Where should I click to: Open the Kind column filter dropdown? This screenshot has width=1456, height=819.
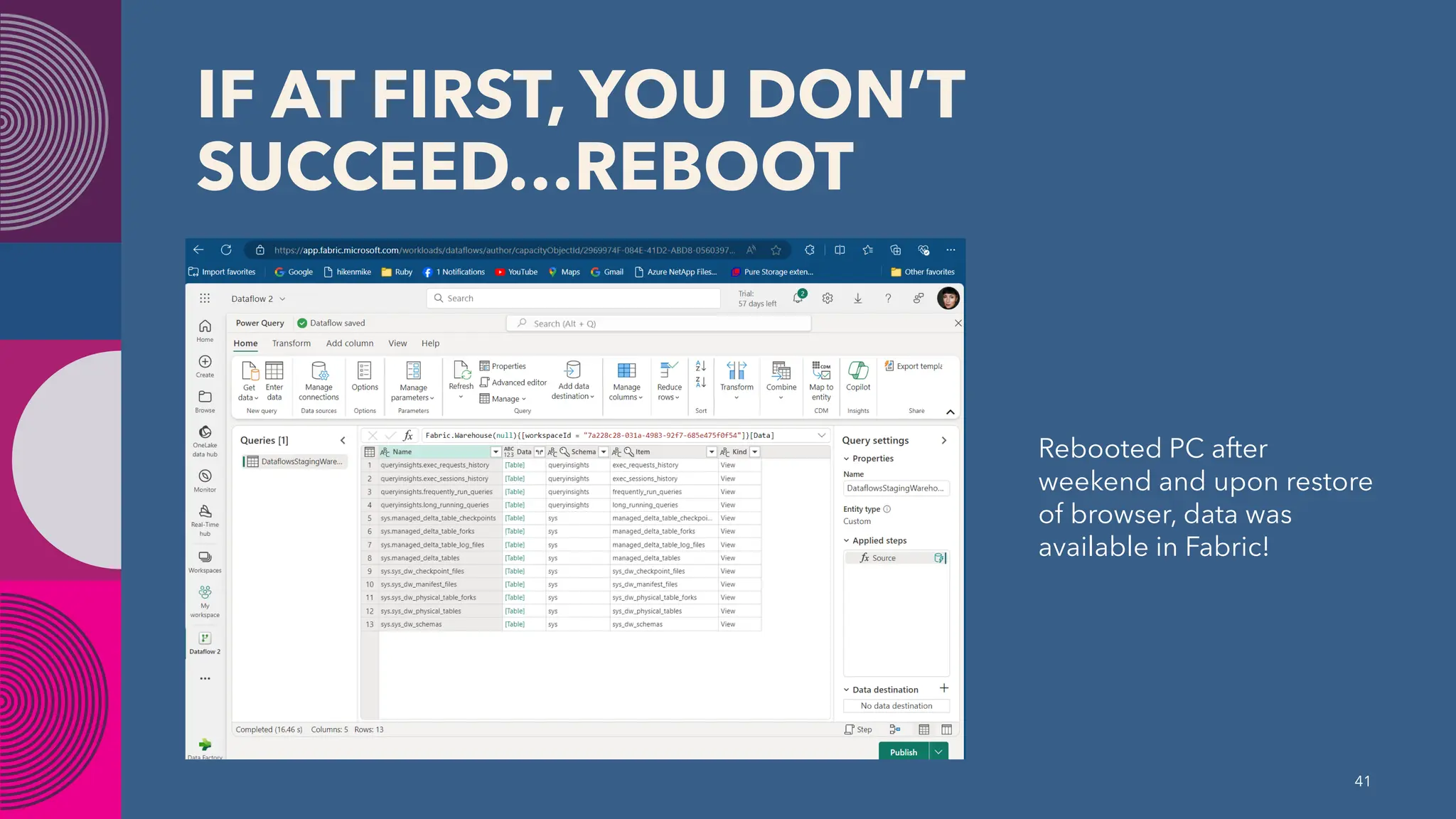[x=755, y=452]
